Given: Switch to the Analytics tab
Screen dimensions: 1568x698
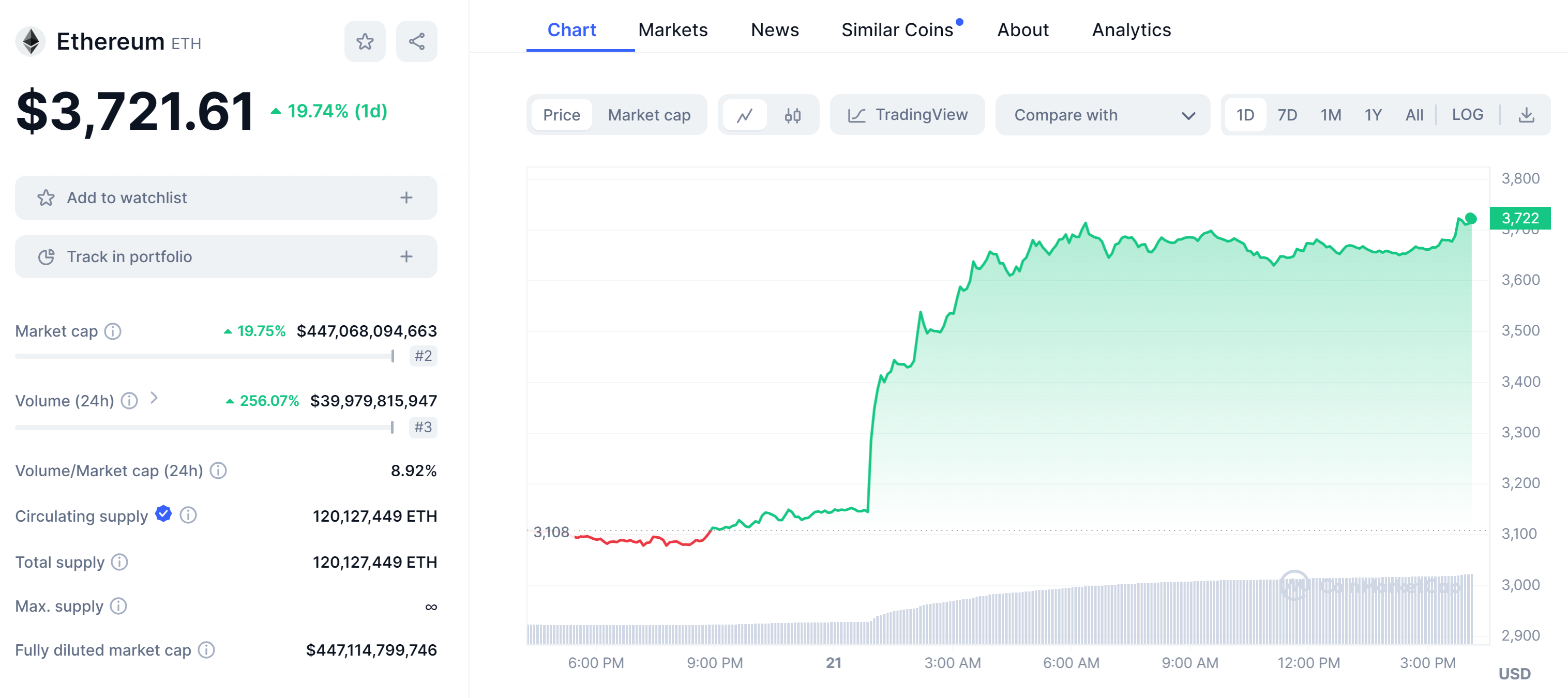Looking at the screenshot, I should (x=1131, y=30).
